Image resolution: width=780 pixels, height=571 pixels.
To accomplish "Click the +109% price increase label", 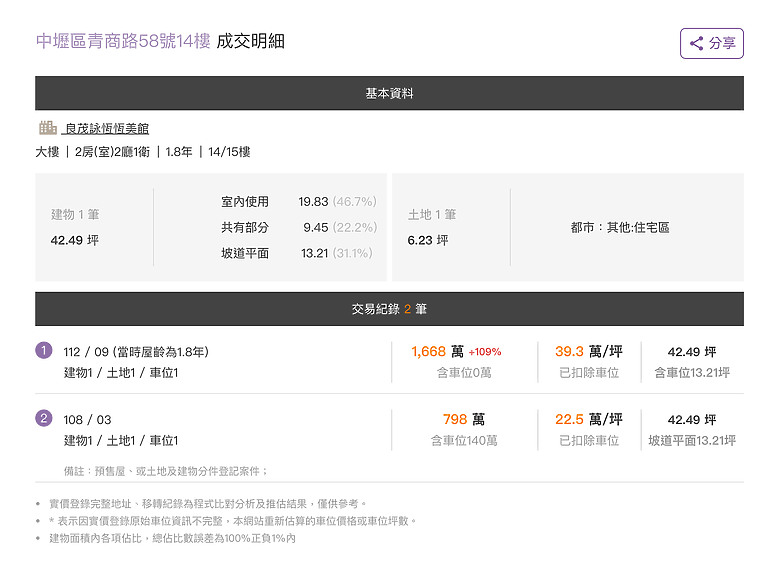I will coord(485,352).
